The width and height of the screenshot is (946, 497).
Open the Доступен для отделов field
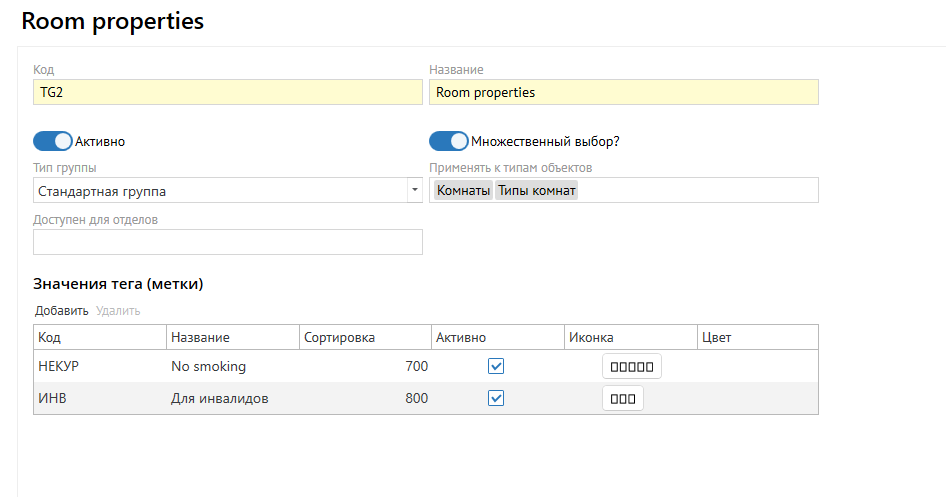[227, 242]
